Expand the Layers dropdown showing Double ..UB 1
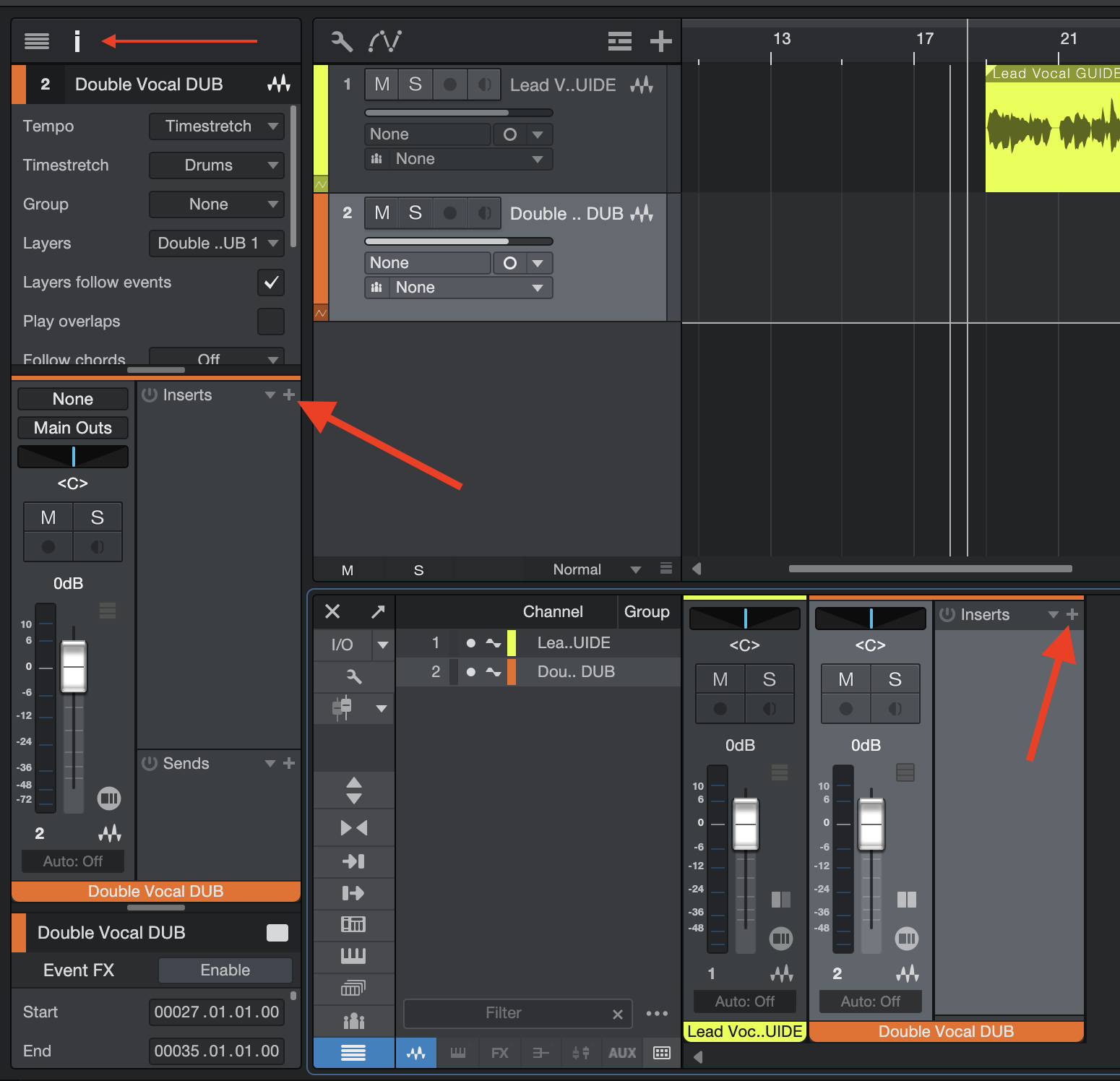The height and width of the screenshot is (1081, 1120). coord(216,244)
